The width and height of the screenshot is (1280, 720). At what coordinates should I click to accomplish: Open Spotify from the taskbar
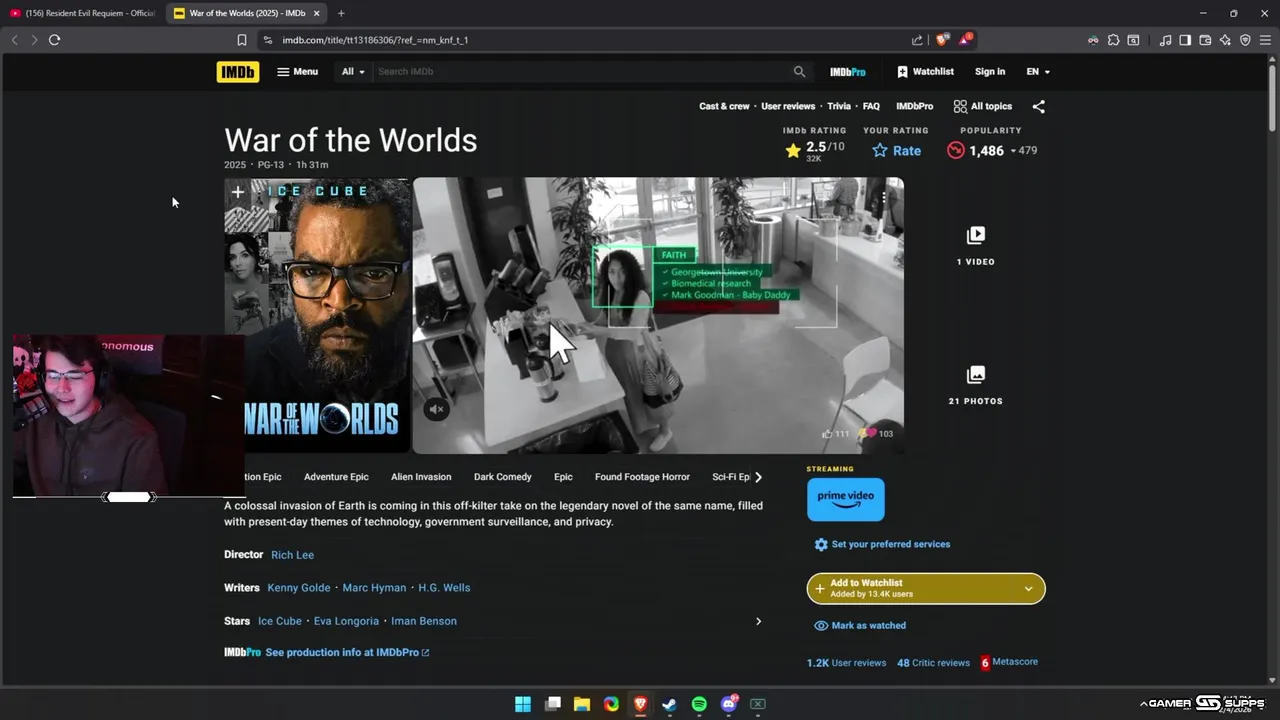699,704
